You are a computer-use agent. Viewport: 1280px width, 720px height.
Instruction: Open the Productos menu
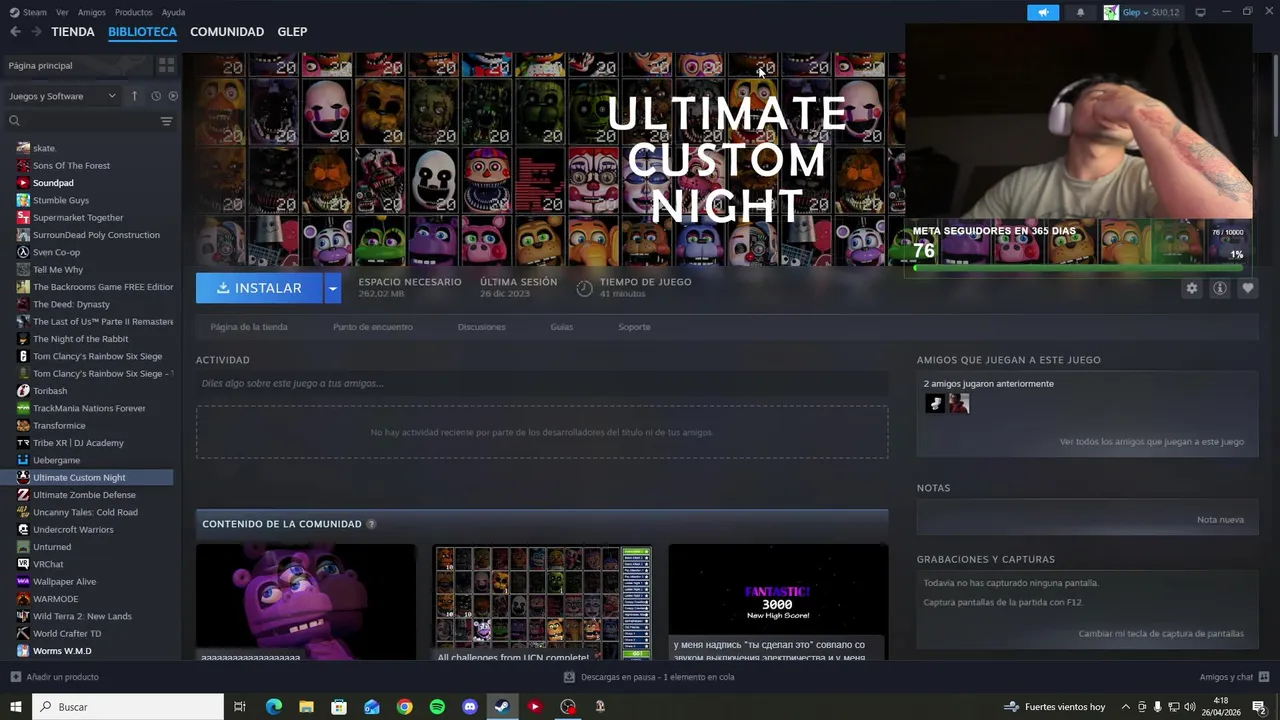coord(133,12)
